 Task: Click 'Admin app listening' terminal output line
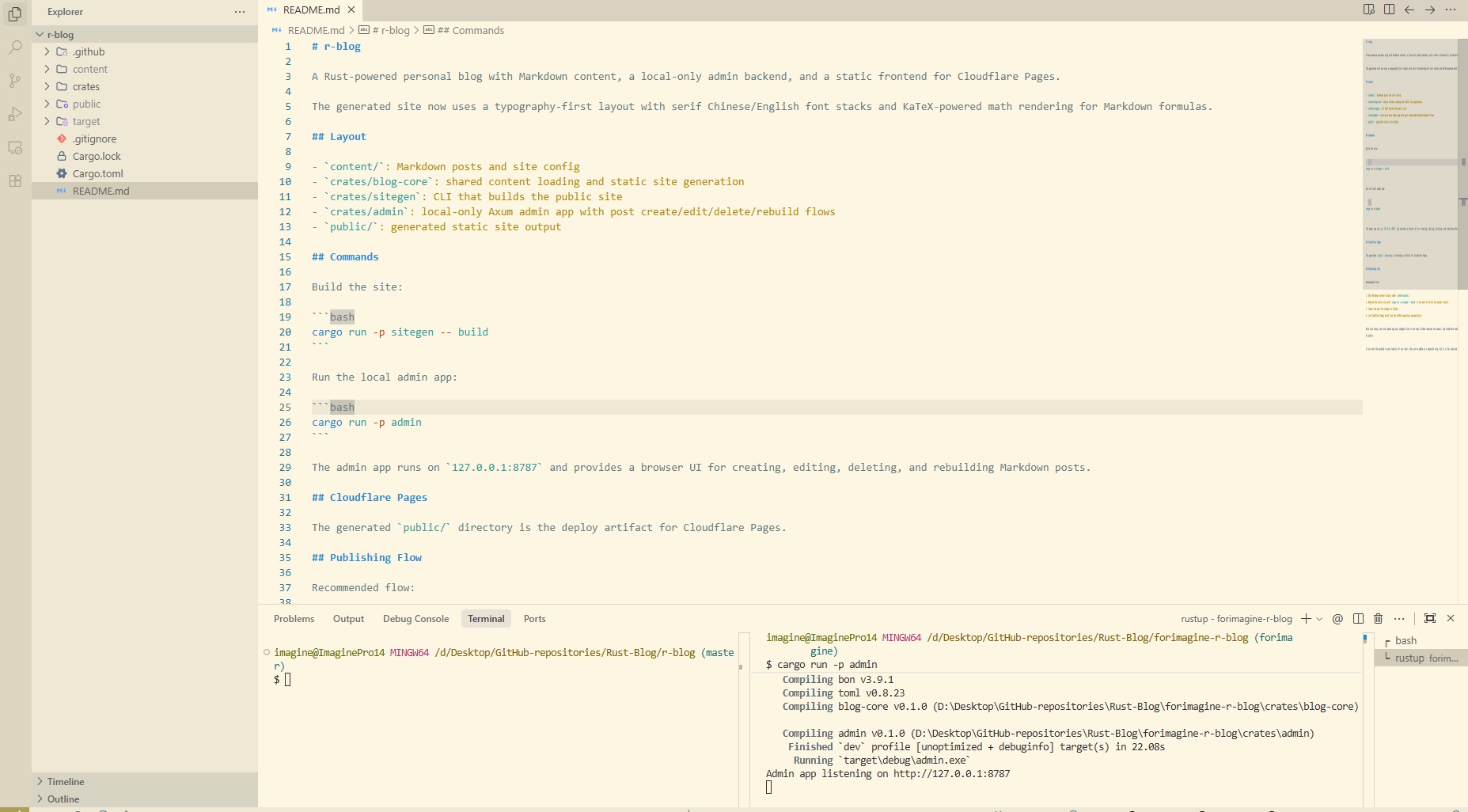(888, 774)
